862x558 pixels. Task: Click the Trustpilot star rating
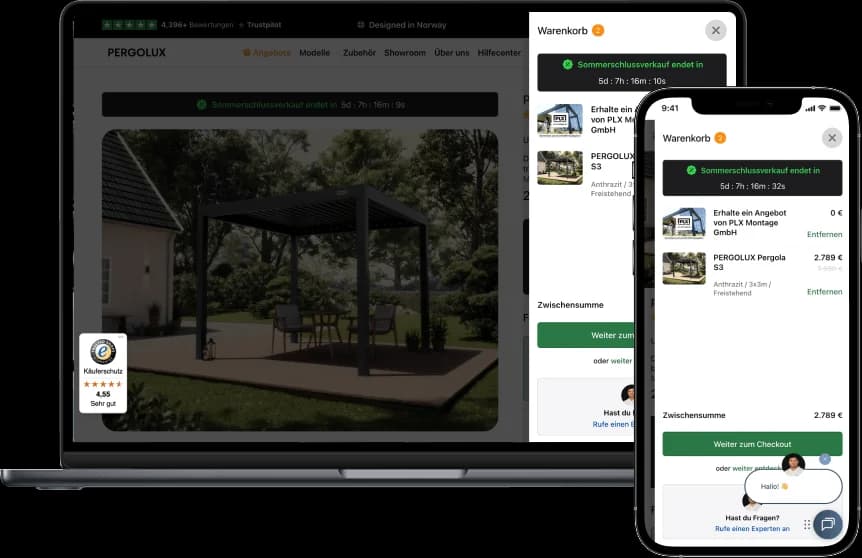point(129,25)
